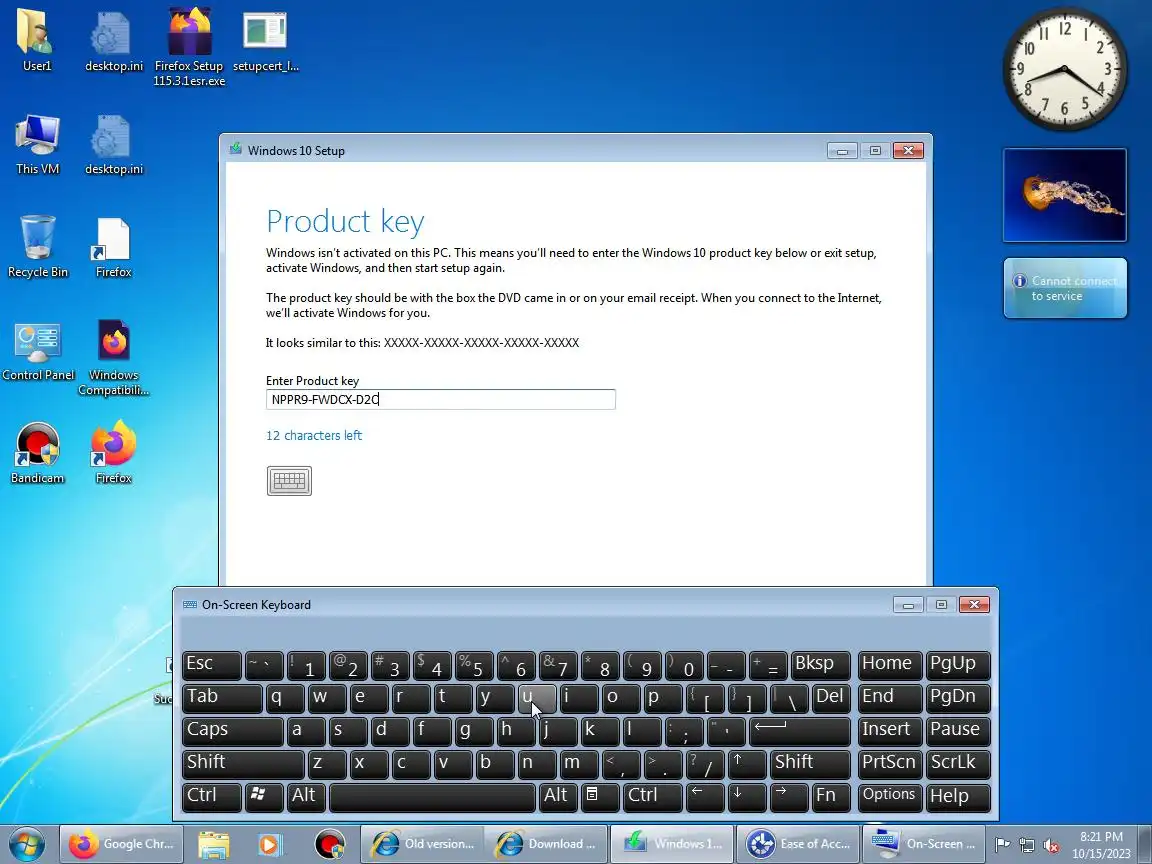Select Firefox Setup 115.3.1esr.exe installer icon
Screen dimensions: 1152x864
(x=189, y=46)
